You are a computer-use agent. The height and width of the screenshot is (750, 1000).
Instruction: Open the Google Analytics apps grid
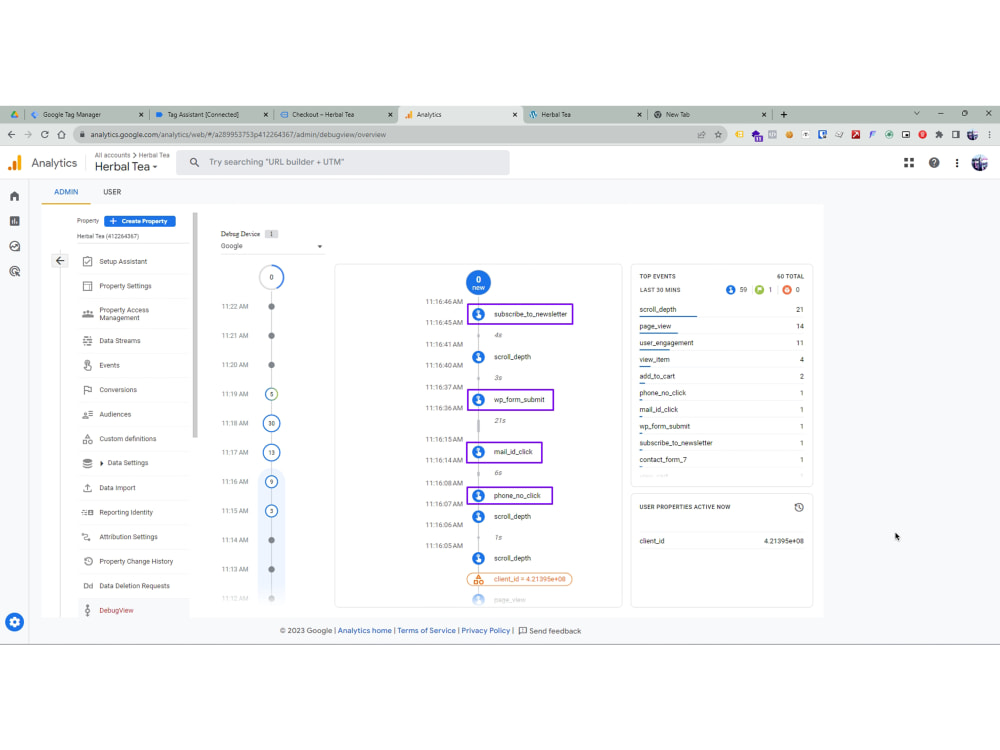click(x=909, y=162)
